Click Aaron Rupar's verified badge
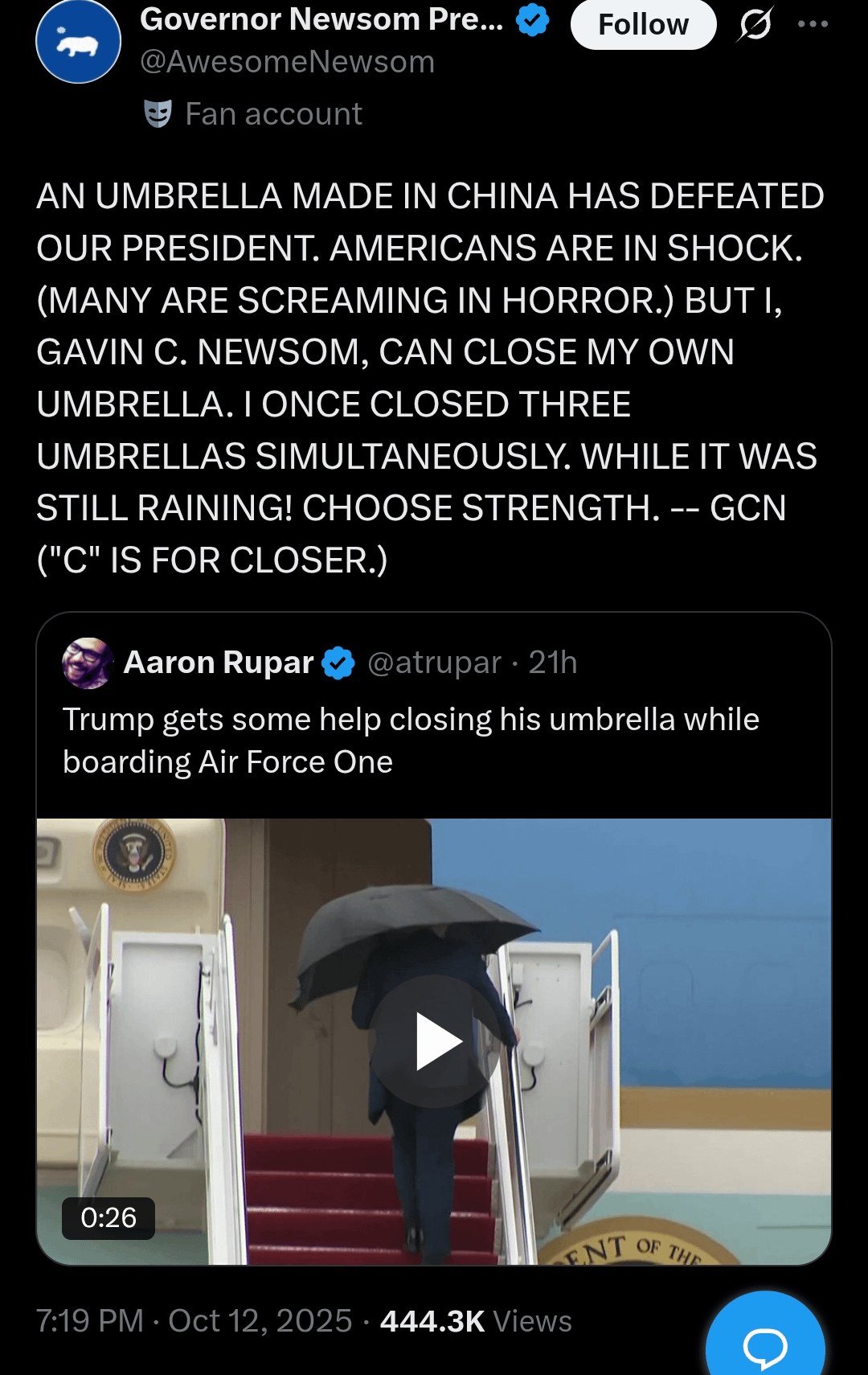 coord(338,663)
